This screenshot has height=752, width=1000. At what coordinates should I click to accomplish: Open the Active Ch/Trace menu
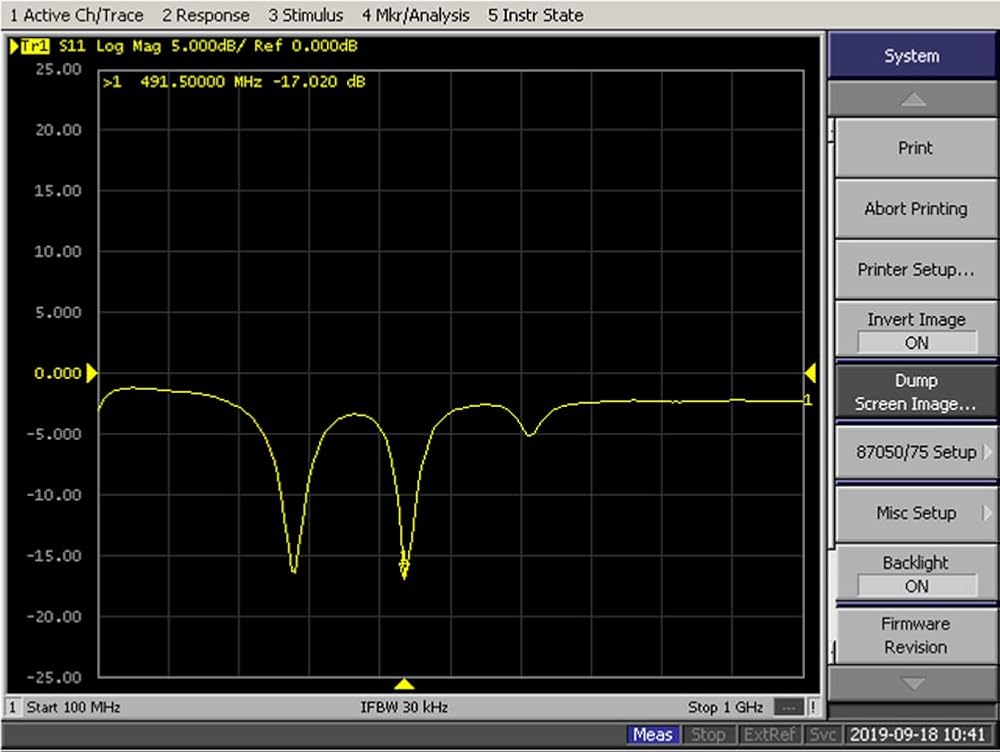tap(76, 15)
